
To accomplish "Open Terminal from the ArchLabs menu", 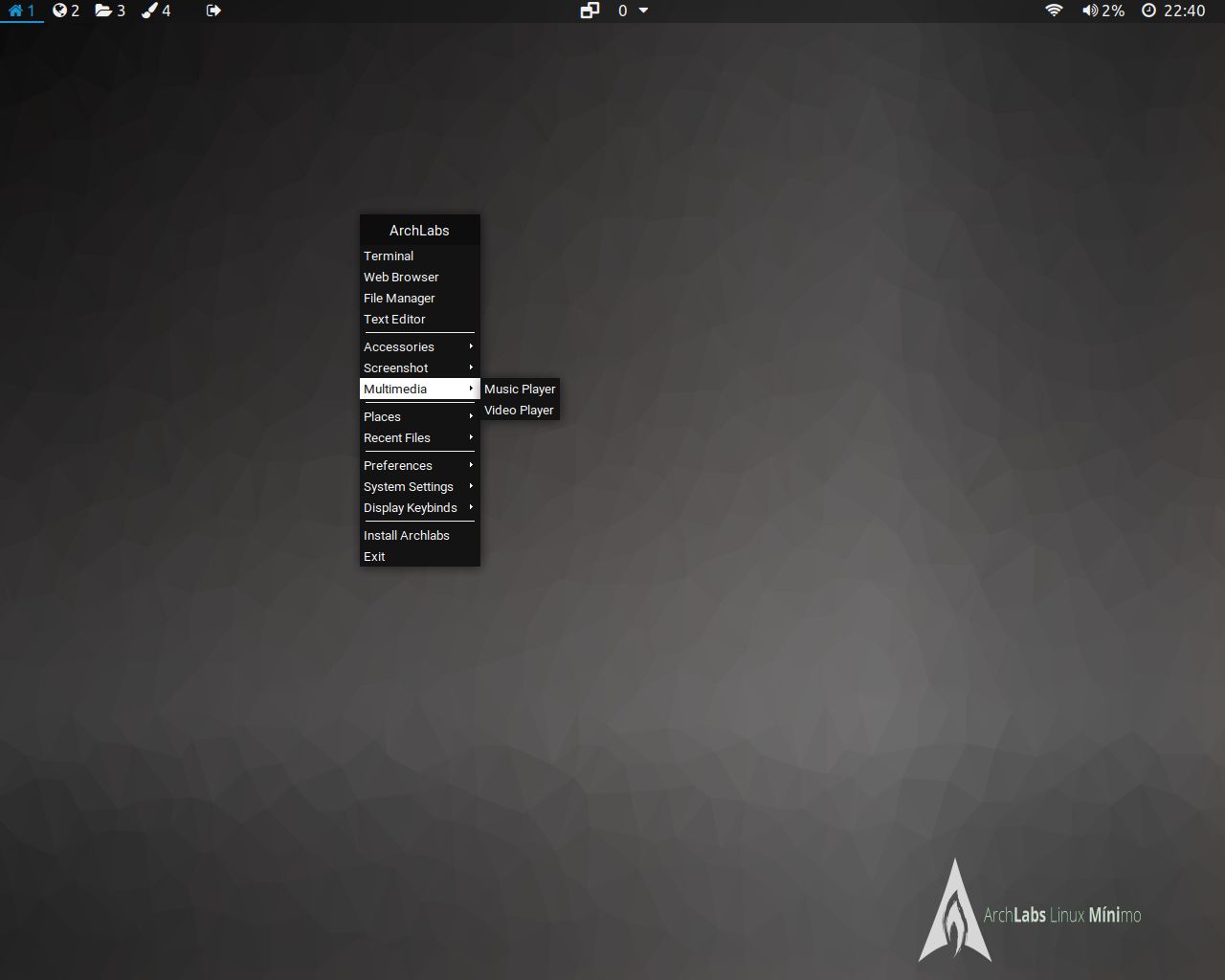I will pos(389,256).
